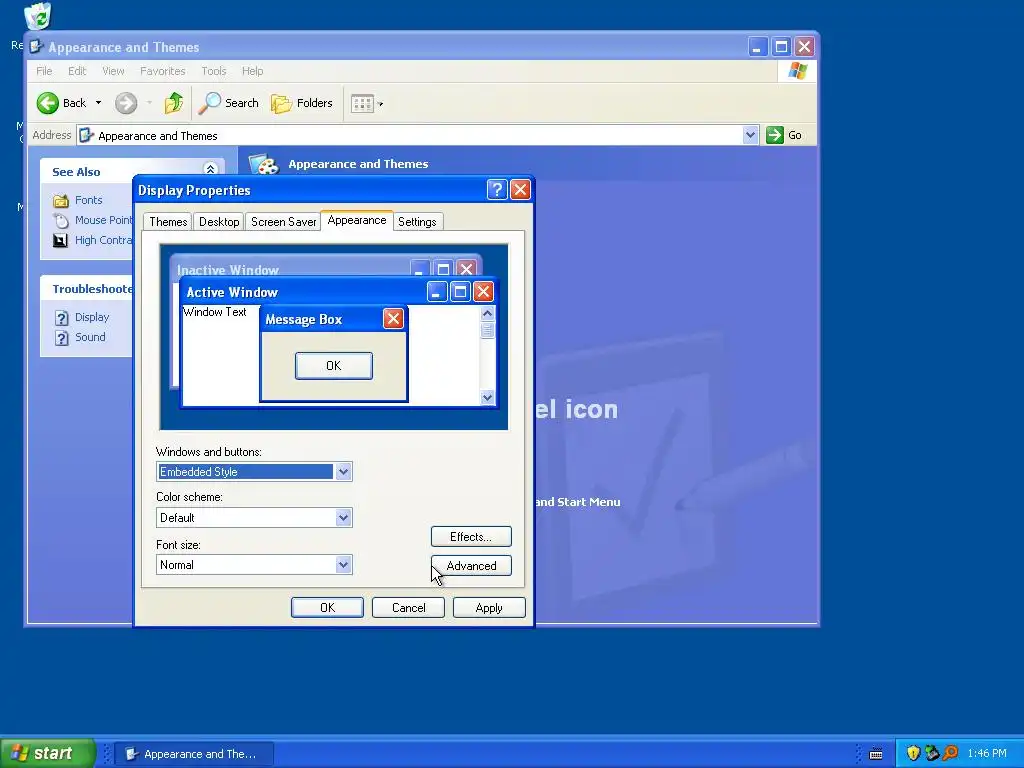Open the File menu
The image size is (1024, 768).
pos(44,71)
